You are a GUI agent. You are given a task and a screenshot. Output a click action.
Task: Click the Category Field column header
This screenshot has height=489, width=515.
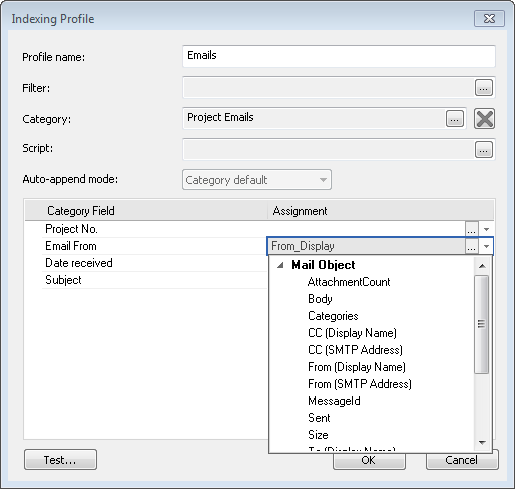[x=146, y=211]
